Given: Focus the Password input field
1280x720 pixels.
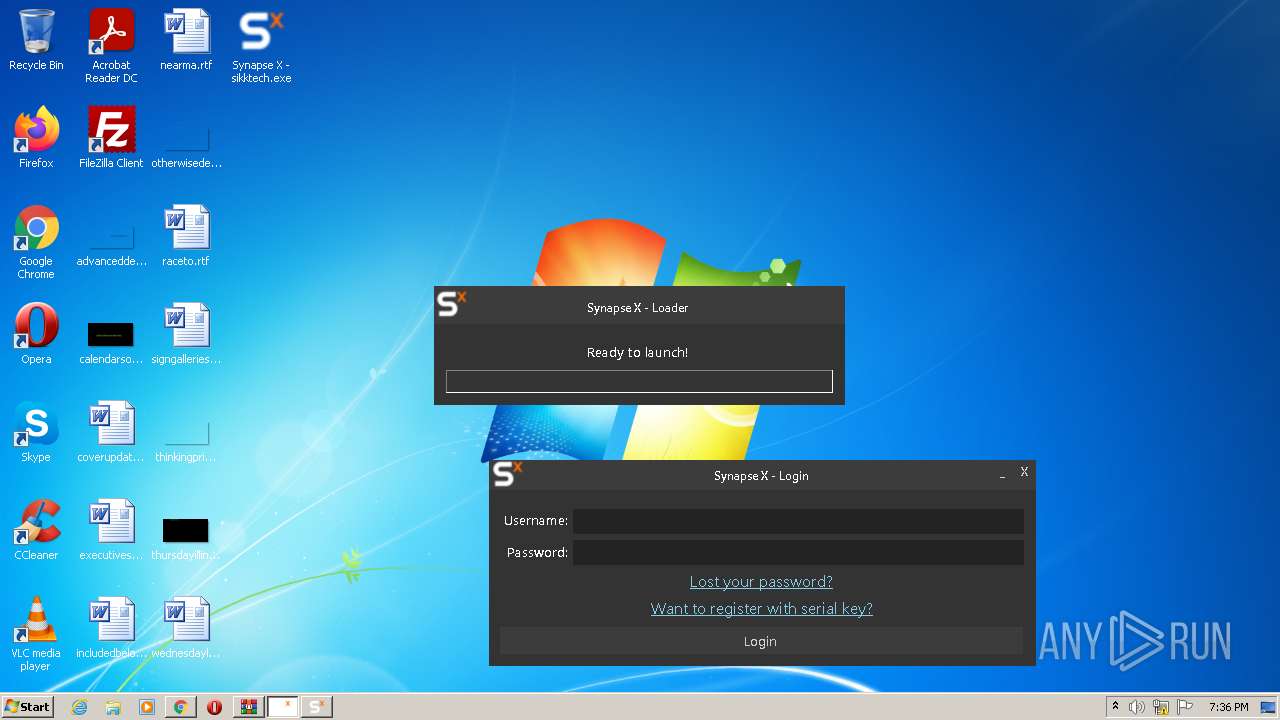Looking at the screenshot, I should pyautogui.click(x=798, y=553).
